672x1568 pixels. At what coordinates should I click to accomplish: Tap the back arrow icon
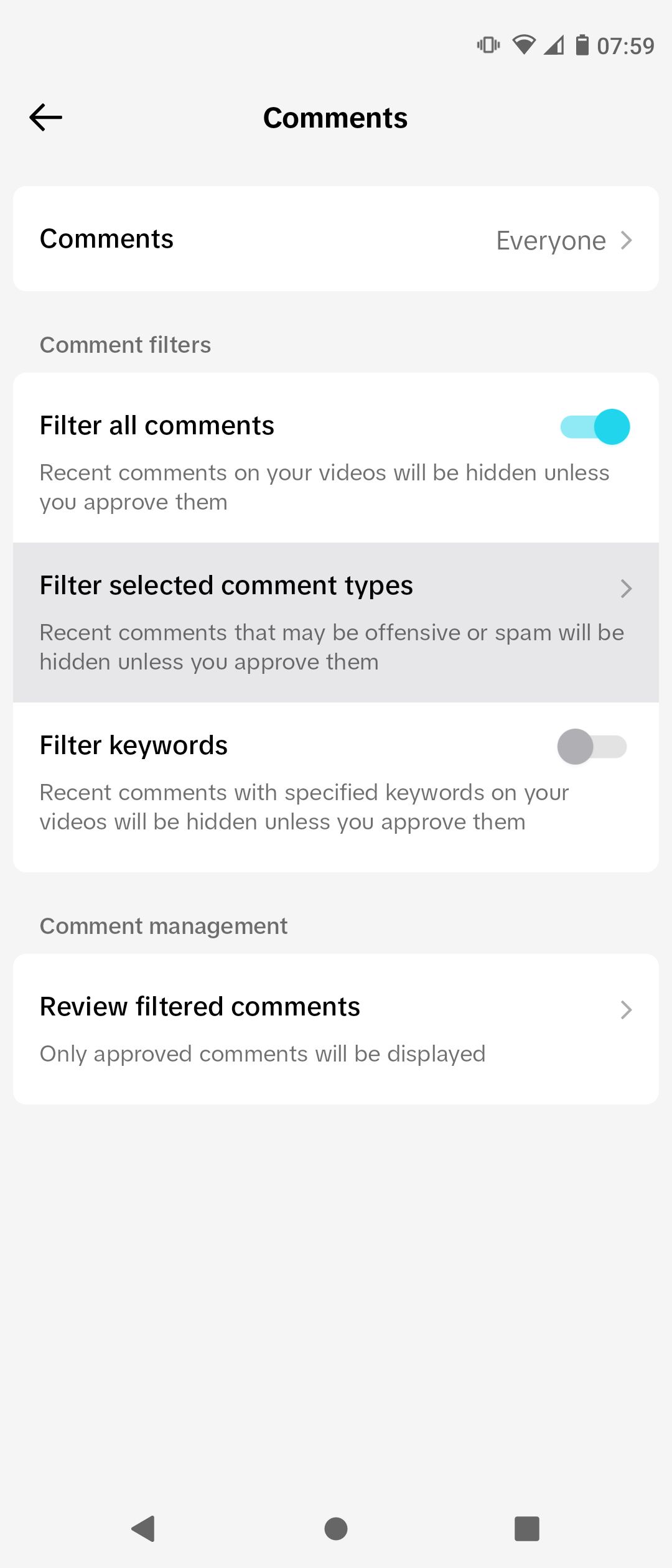coord(46,118)
